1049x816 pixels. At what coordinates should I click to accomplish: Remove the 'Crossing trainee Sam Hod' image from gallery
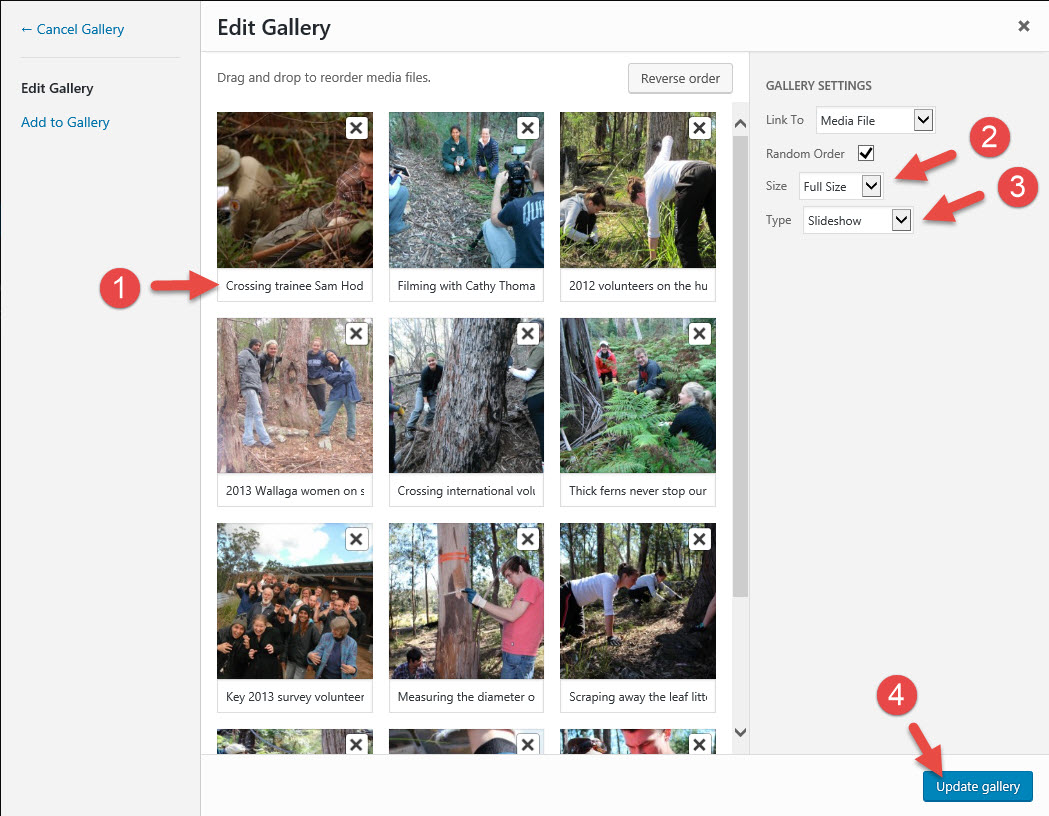[356, 127]
